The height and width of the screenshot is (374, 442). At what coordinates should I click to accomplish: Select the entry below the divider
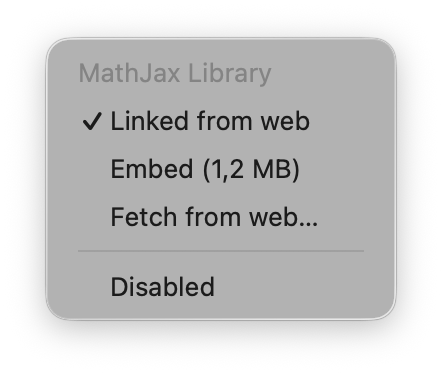[221, 287]
